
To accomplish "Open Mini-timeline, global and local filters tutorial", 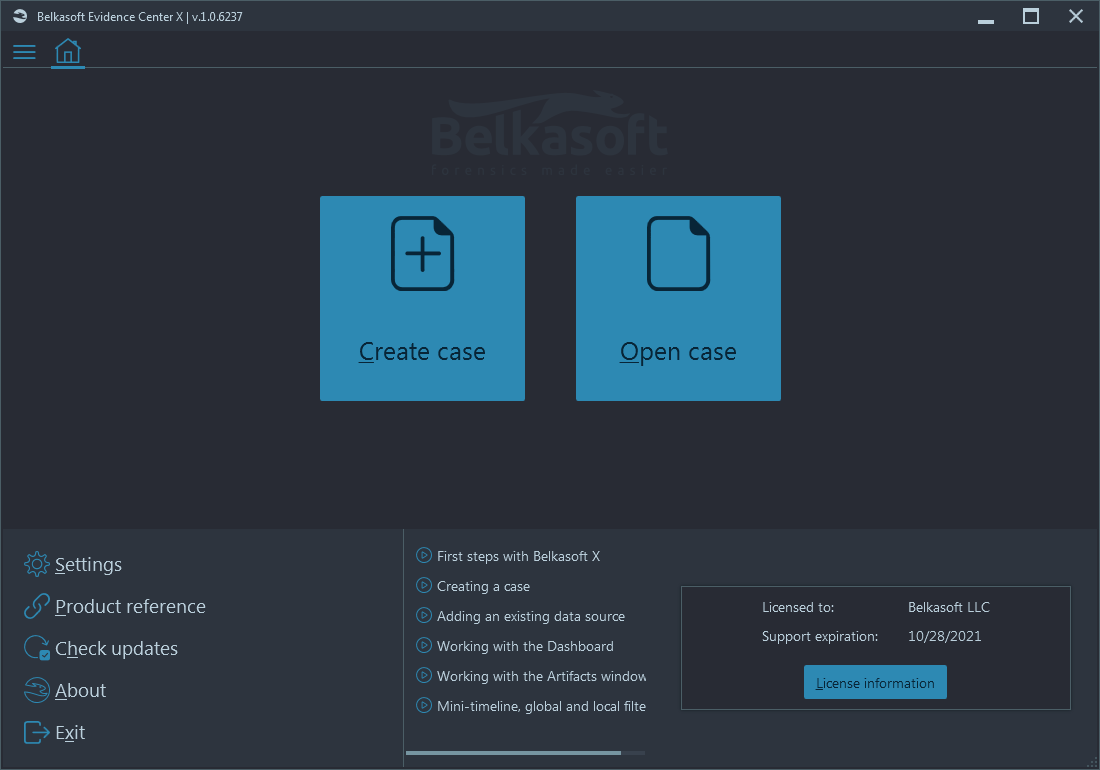I will point(542,707).
